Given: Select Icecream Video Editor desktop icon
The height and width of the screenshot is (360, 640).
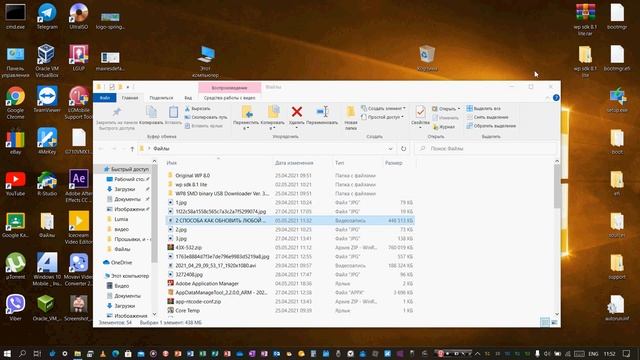Looking at the screenshot, I should tap(78, 228).
